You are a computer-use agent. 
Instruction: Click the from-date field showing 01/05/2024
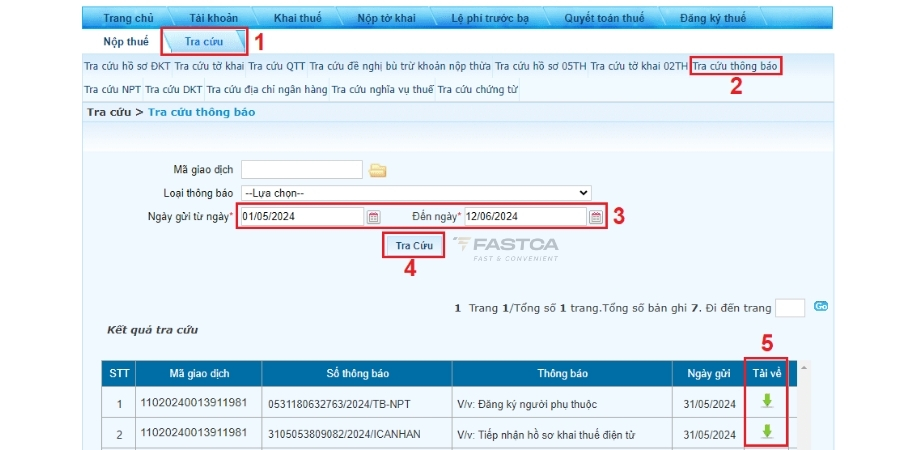302,216
